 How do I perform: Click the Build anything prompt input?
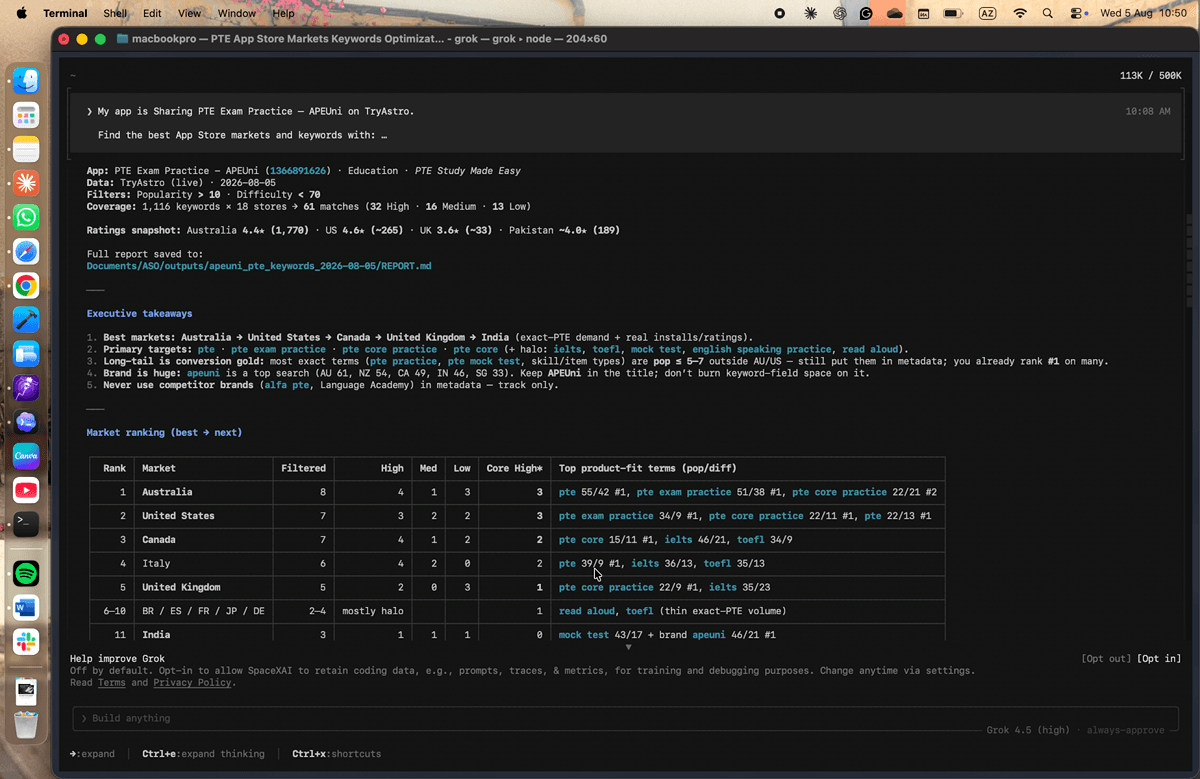pos(627,718)
